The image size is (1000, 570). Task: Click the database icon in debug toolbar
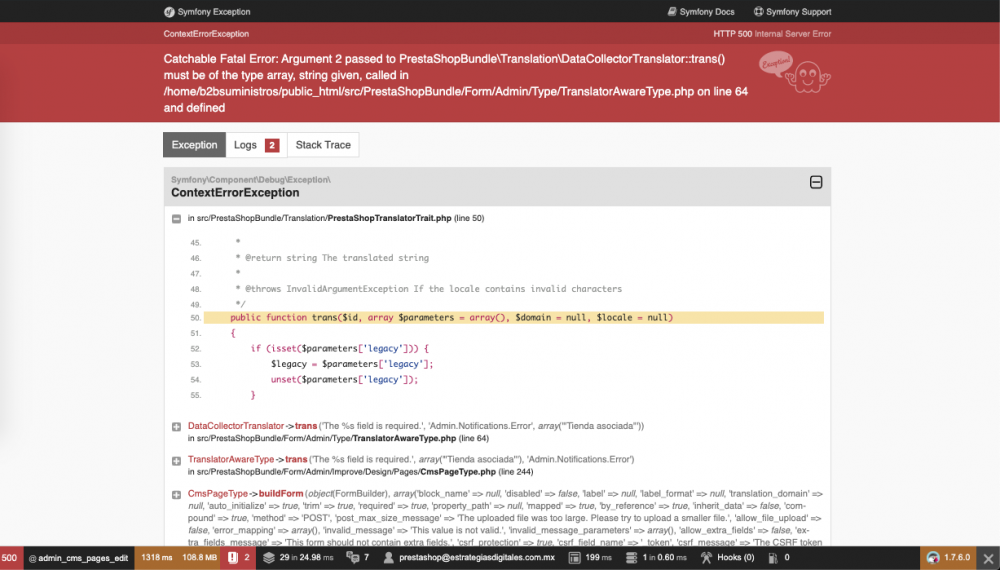[631, 557]
